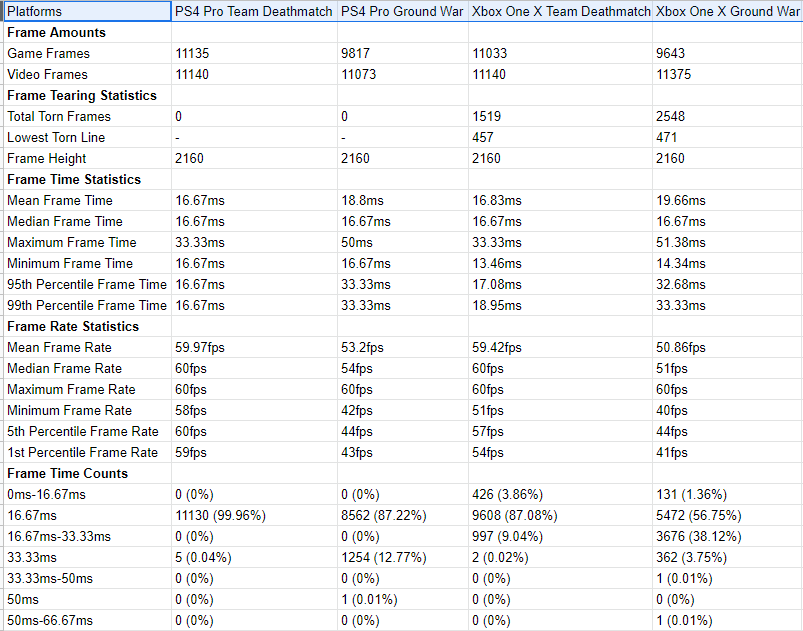
Task: Click the Frame Tearing Statistics label
Action: 82,95
